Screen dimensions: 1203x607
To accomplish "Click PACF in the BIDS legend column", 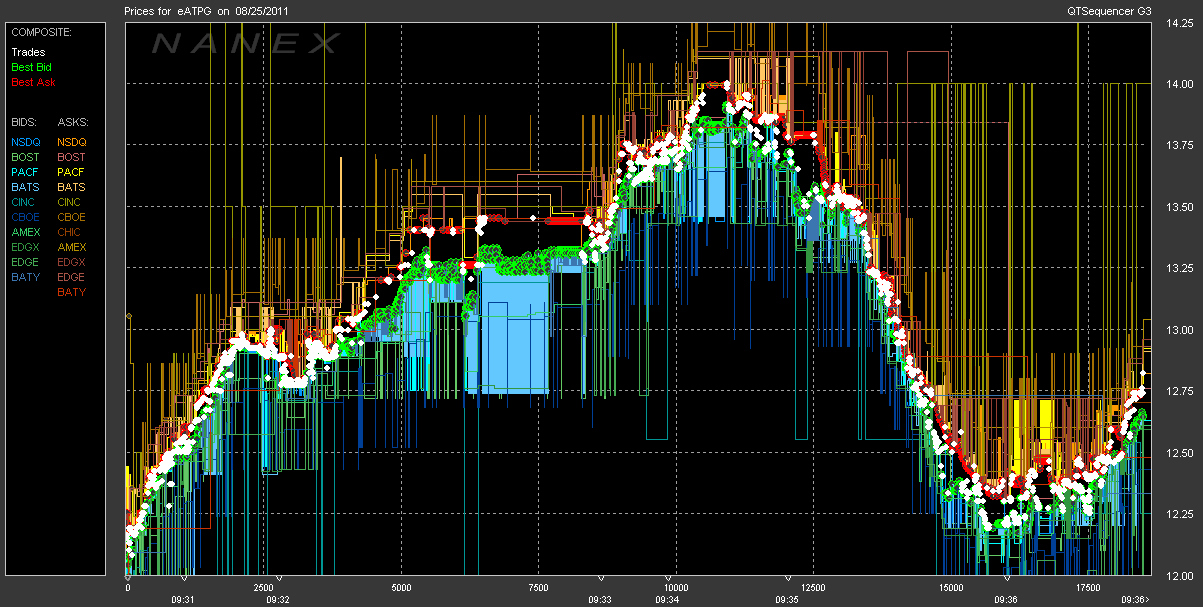I will click(x=25, y=172).
